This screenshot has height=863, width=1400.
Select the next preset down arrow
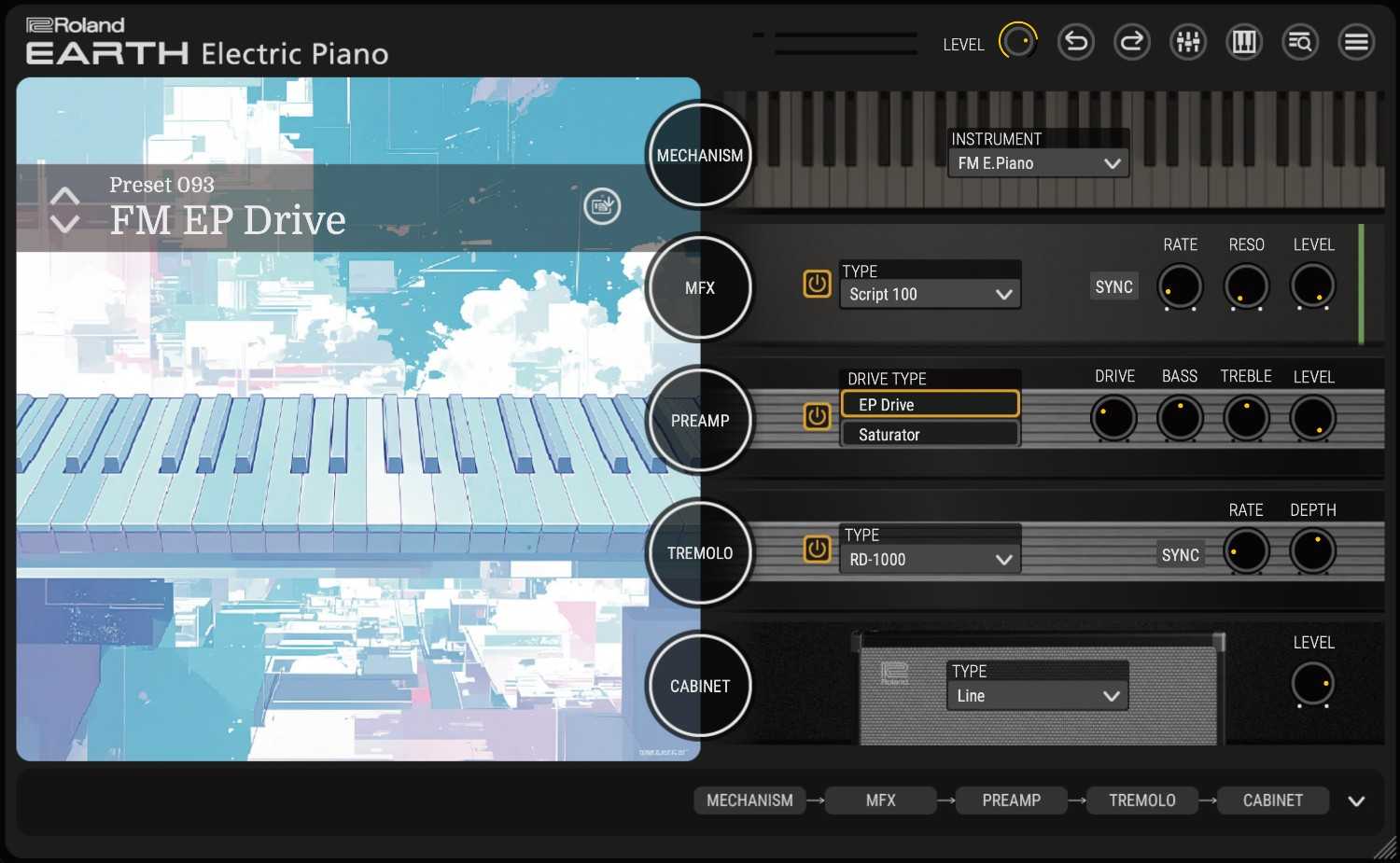64,224
